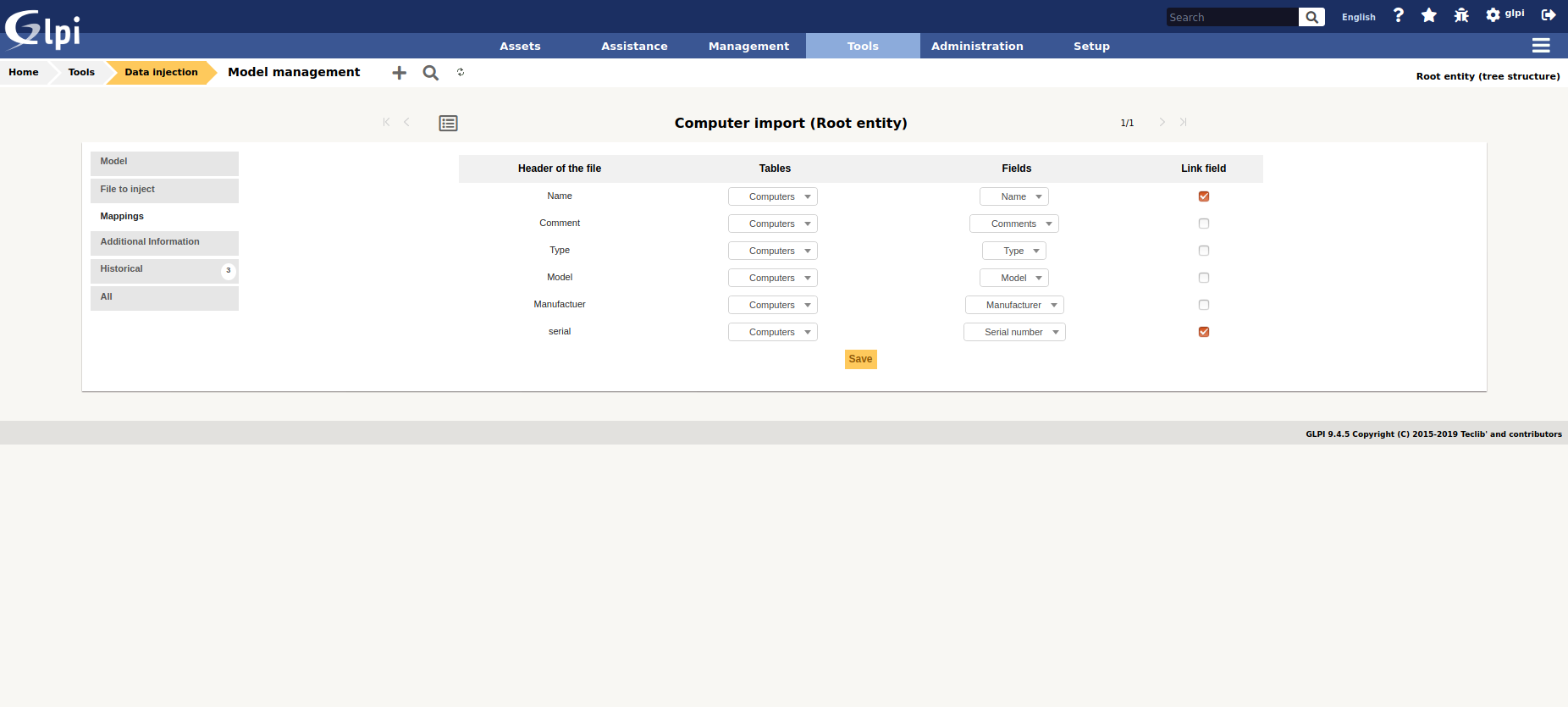
Task: Click the global Search input field
Action: coord(1231,17)
